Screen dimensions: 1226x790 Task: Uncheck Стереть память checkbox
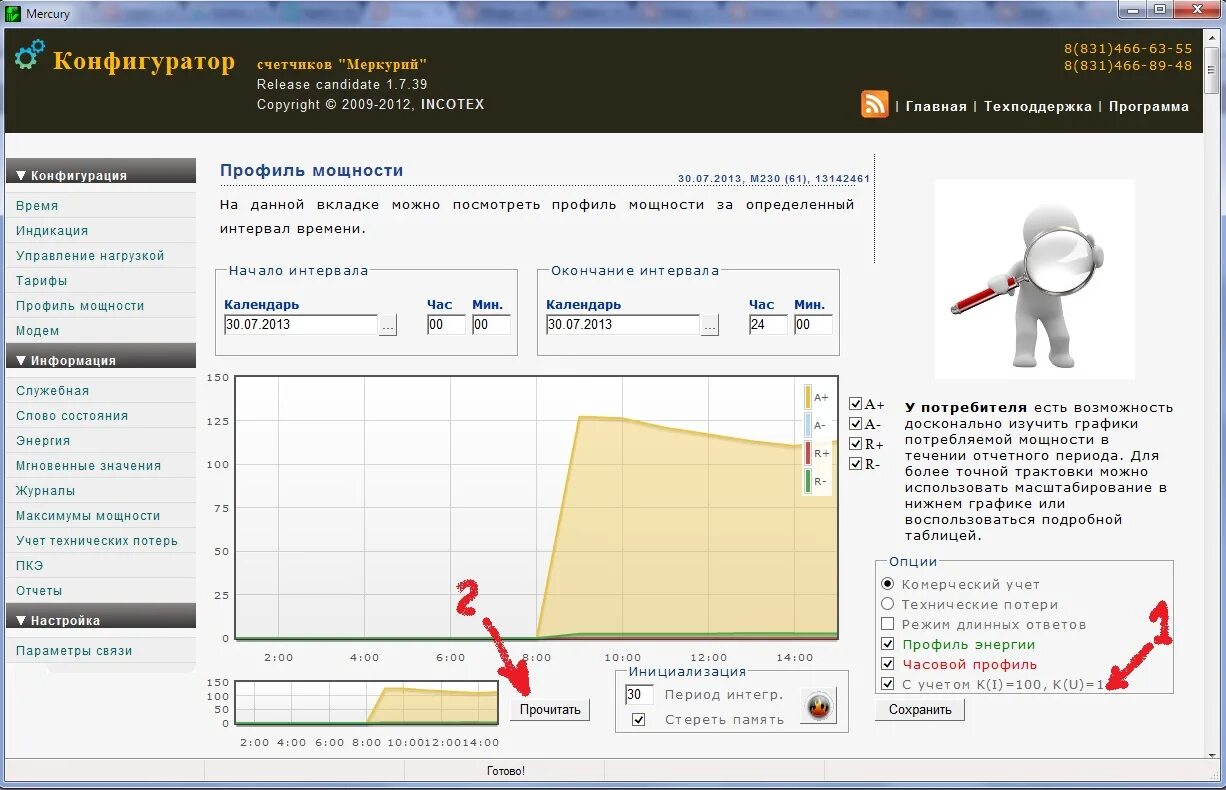(x=639, y=719)
